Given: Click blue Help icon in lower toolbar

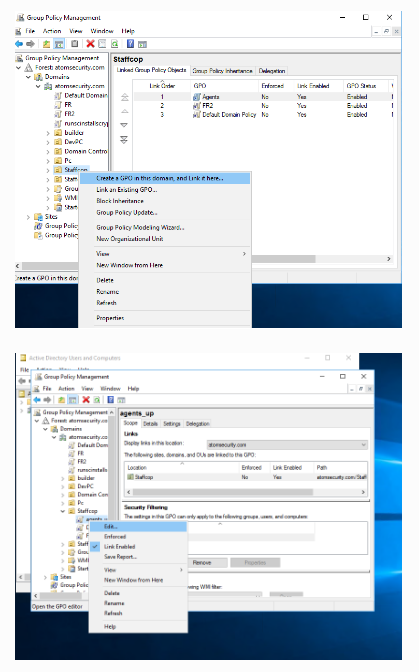Looking at the screenshot, I should pos(110,399).
